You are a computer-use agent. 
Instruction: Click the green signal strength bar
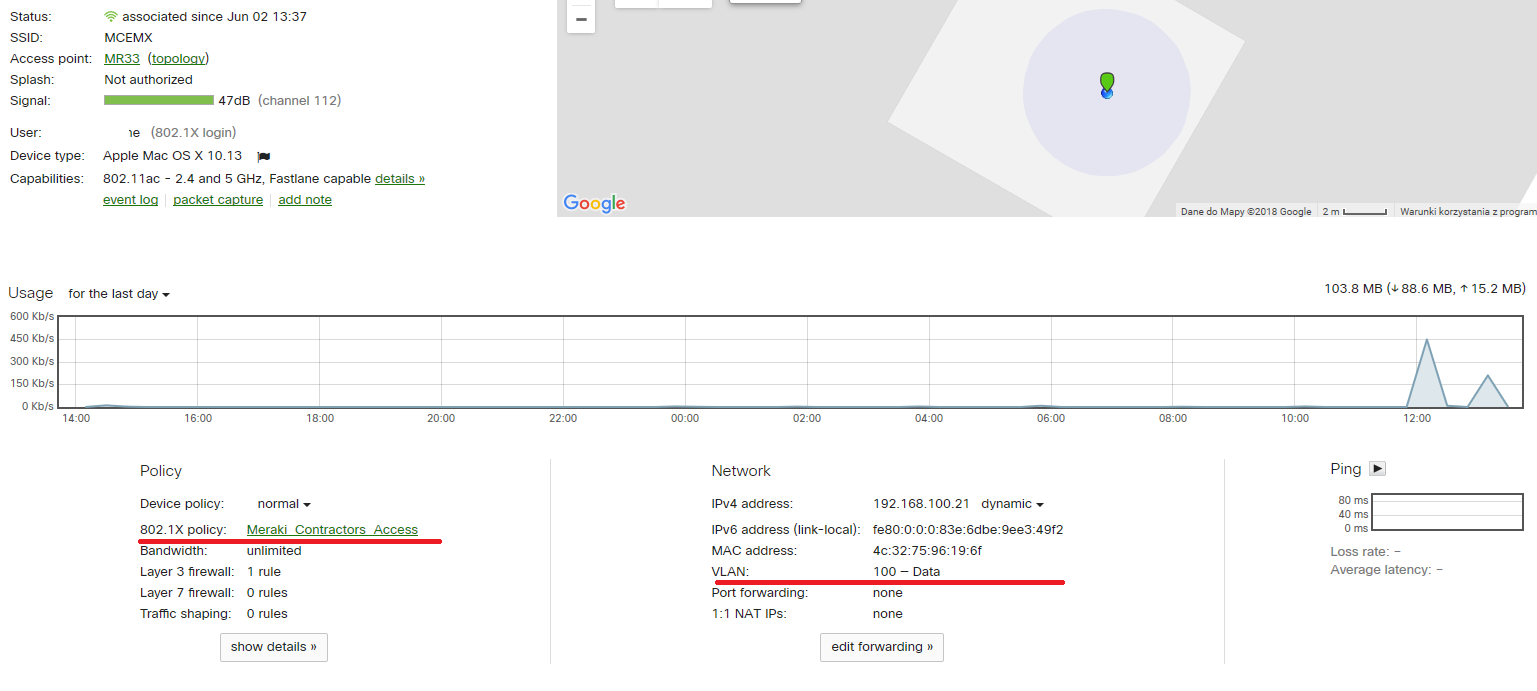159,100
